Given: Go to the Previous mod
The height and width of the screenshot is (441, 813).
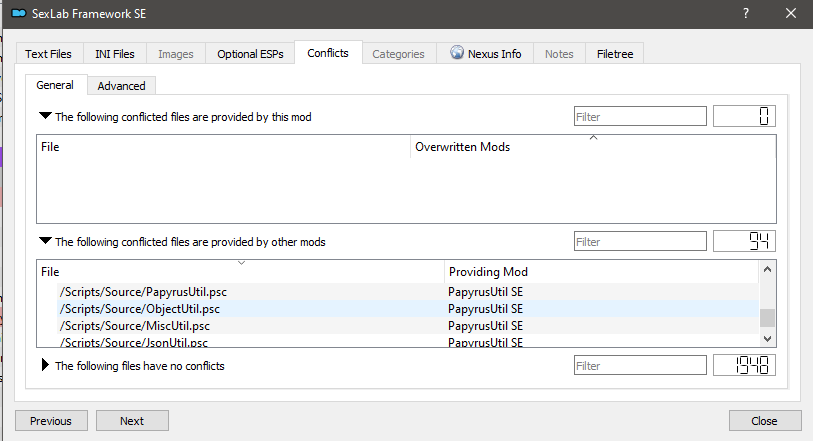Looking at the screenshot, I should [x=51, y=421].
